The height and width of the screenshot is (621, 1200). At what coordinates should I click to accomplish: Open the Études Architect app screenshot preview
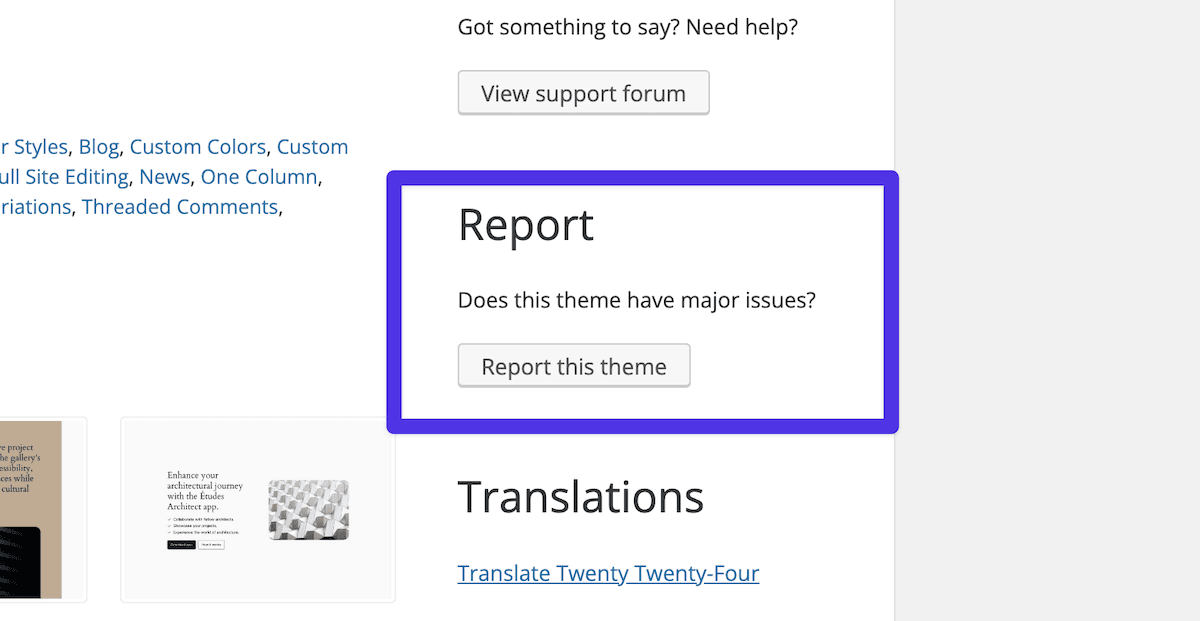(257, 509)
